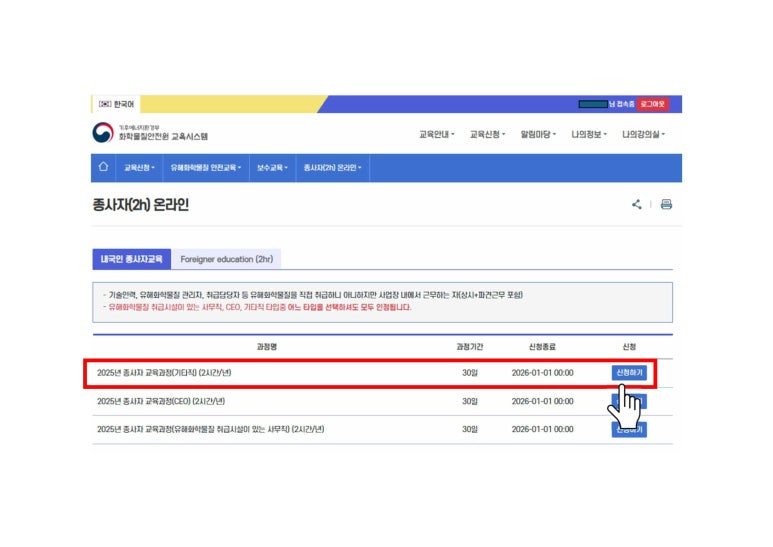Open the 교육신청 menu in top navigation
This screenshot has width=773, height=547.
[487, 134]
